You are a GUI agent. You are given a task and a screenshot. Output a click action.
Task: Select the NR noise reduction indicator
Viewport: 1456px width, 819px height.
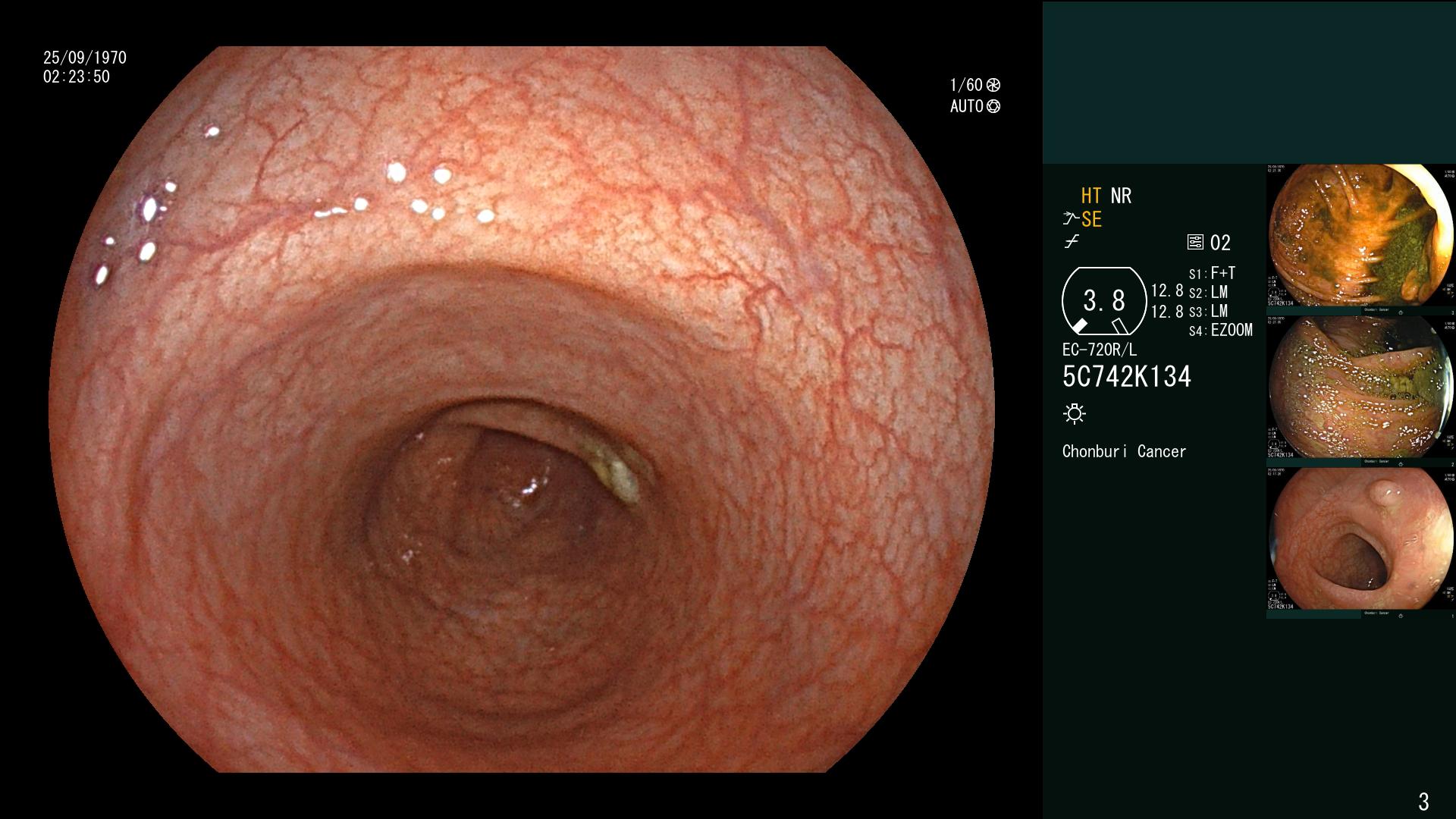(1121, 196)
